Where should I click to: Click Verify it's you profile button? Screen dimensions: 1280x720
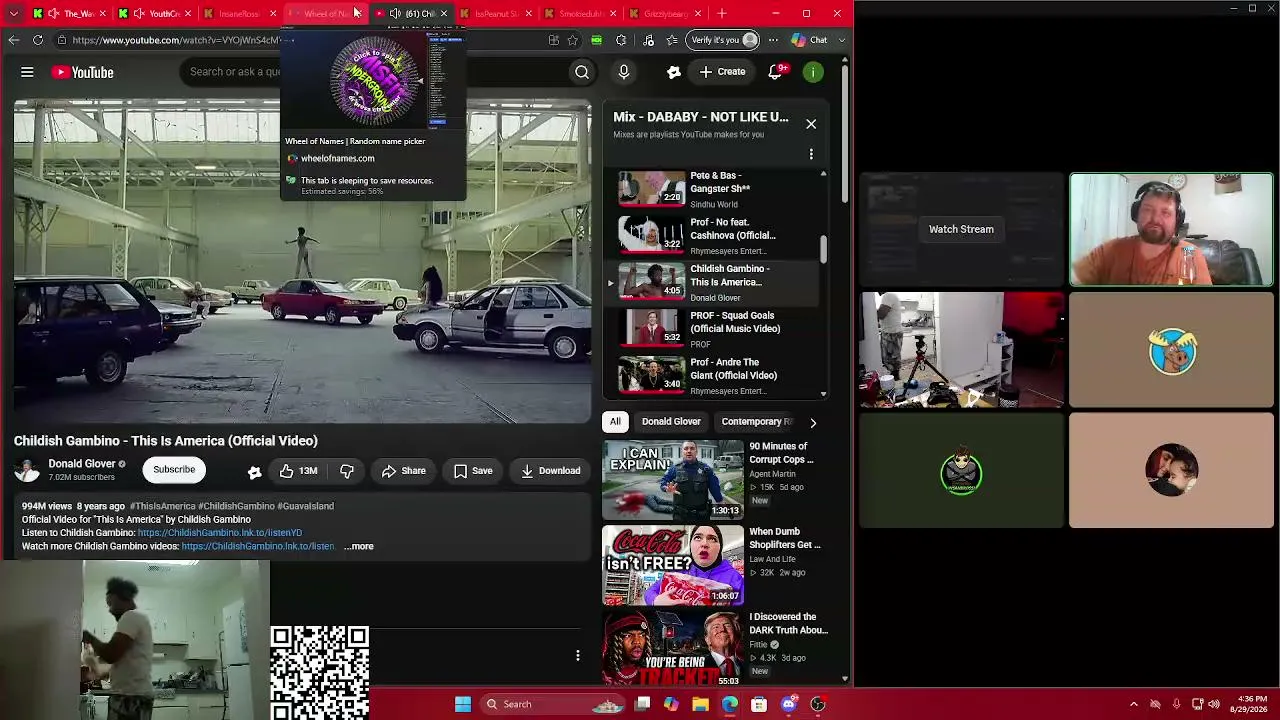(724, 40)
